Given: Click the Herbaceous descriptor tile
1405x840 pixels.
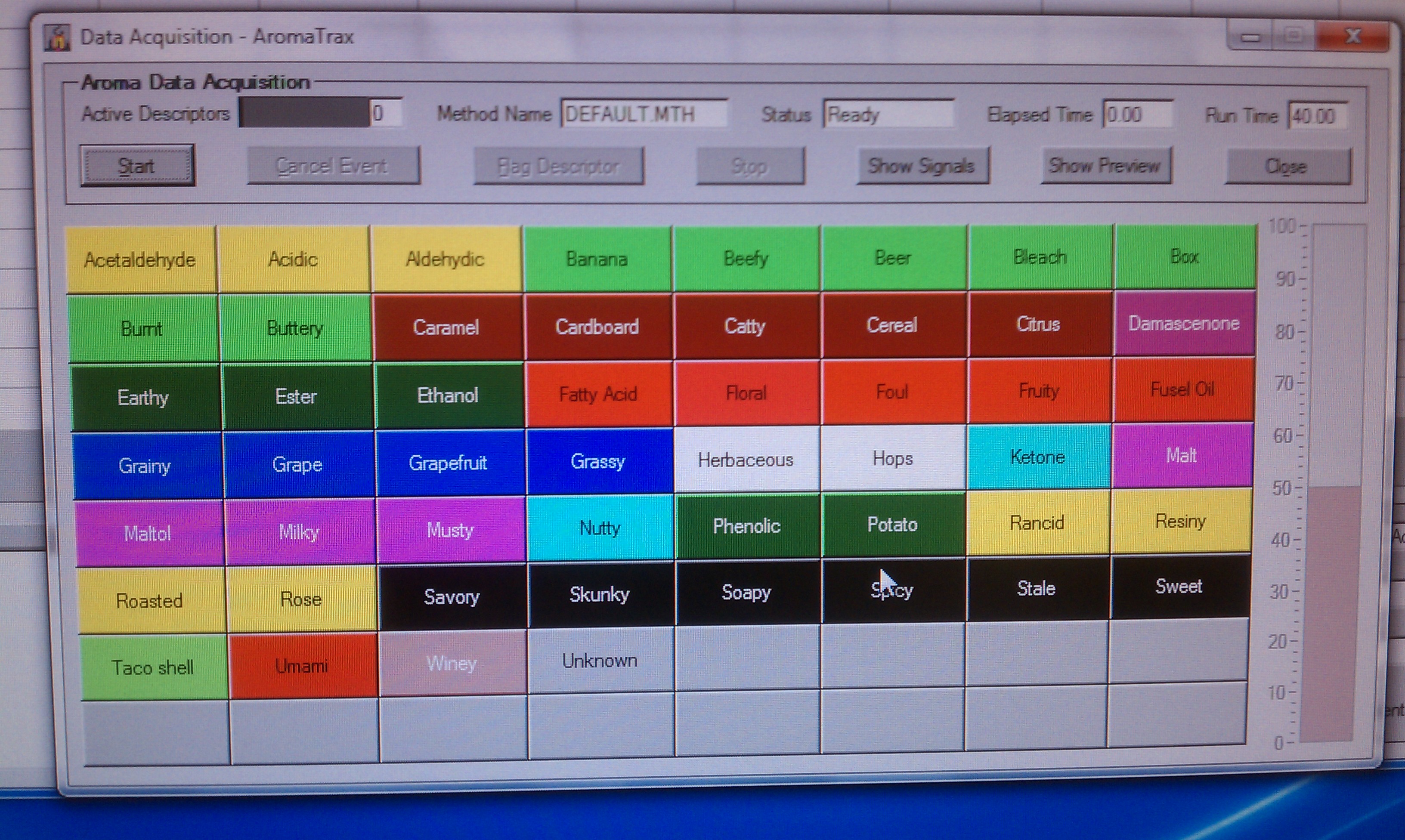Looking at the screenshot, I should [x=747, y=460].
